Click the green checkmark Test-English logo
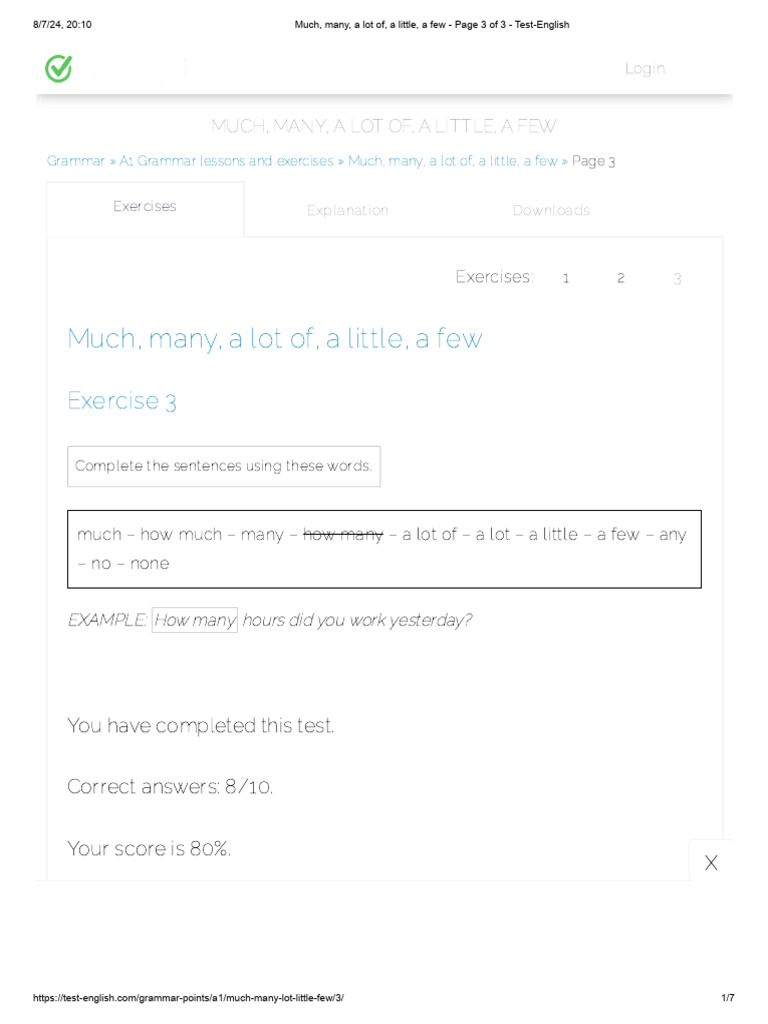This screenshot has width=768, height=1024. click(x=59, y=68)
